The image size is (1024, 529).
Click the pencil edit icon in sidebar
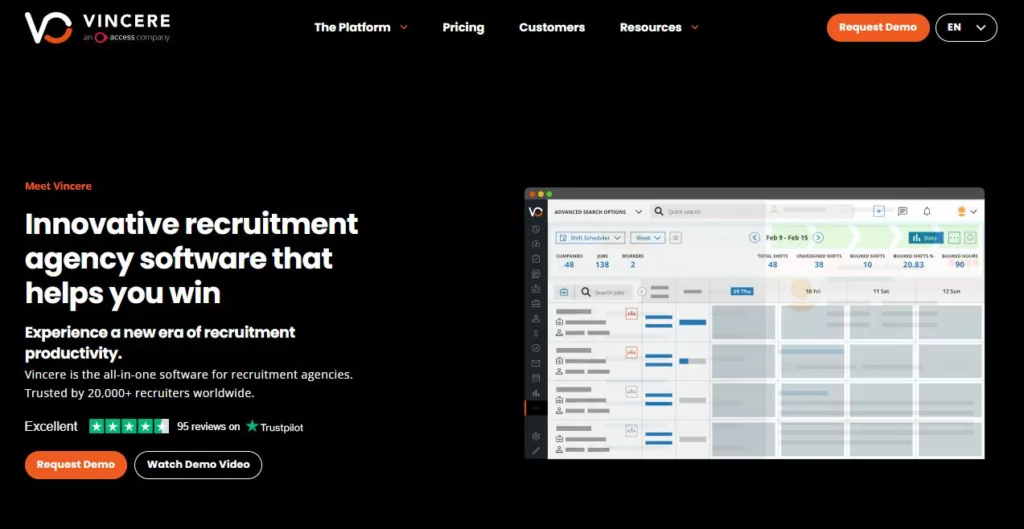[x=536, y=451]
